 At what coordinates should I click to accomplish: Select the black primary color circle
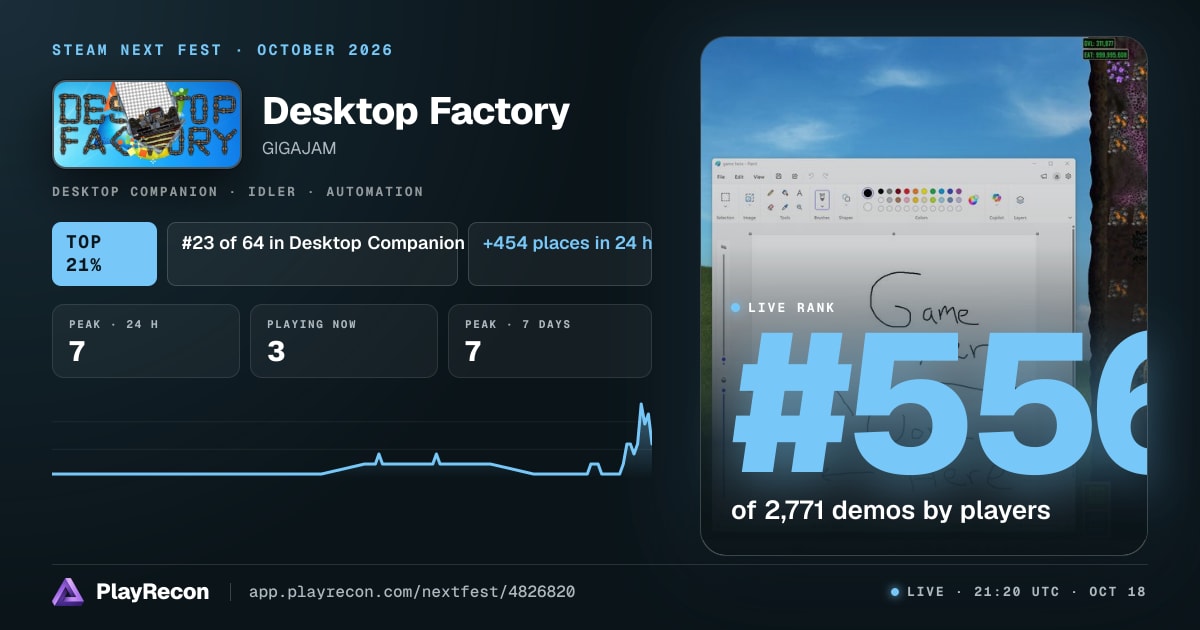pos(868,193)
